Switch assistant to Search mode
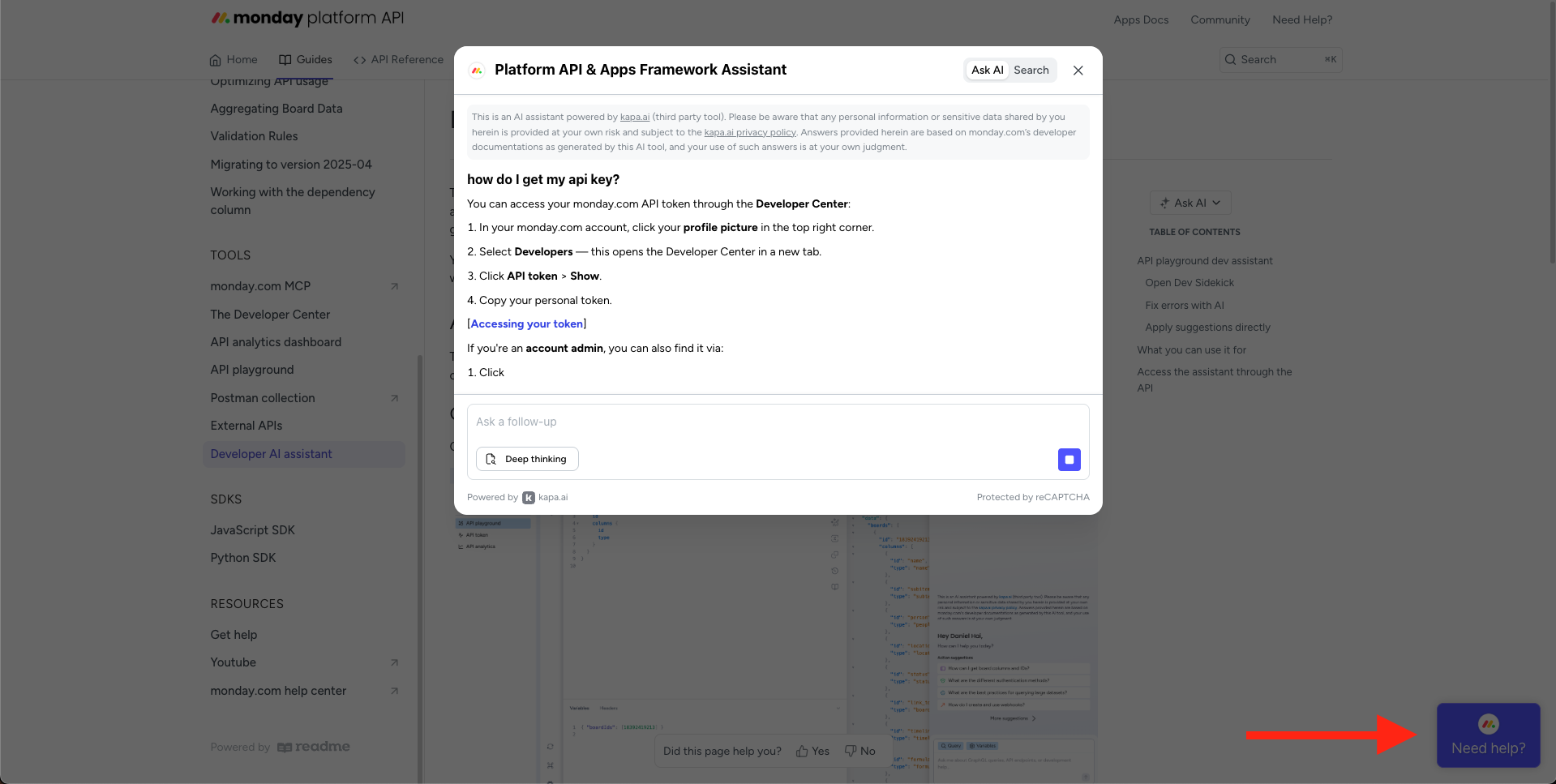 tap(1031, 70)
